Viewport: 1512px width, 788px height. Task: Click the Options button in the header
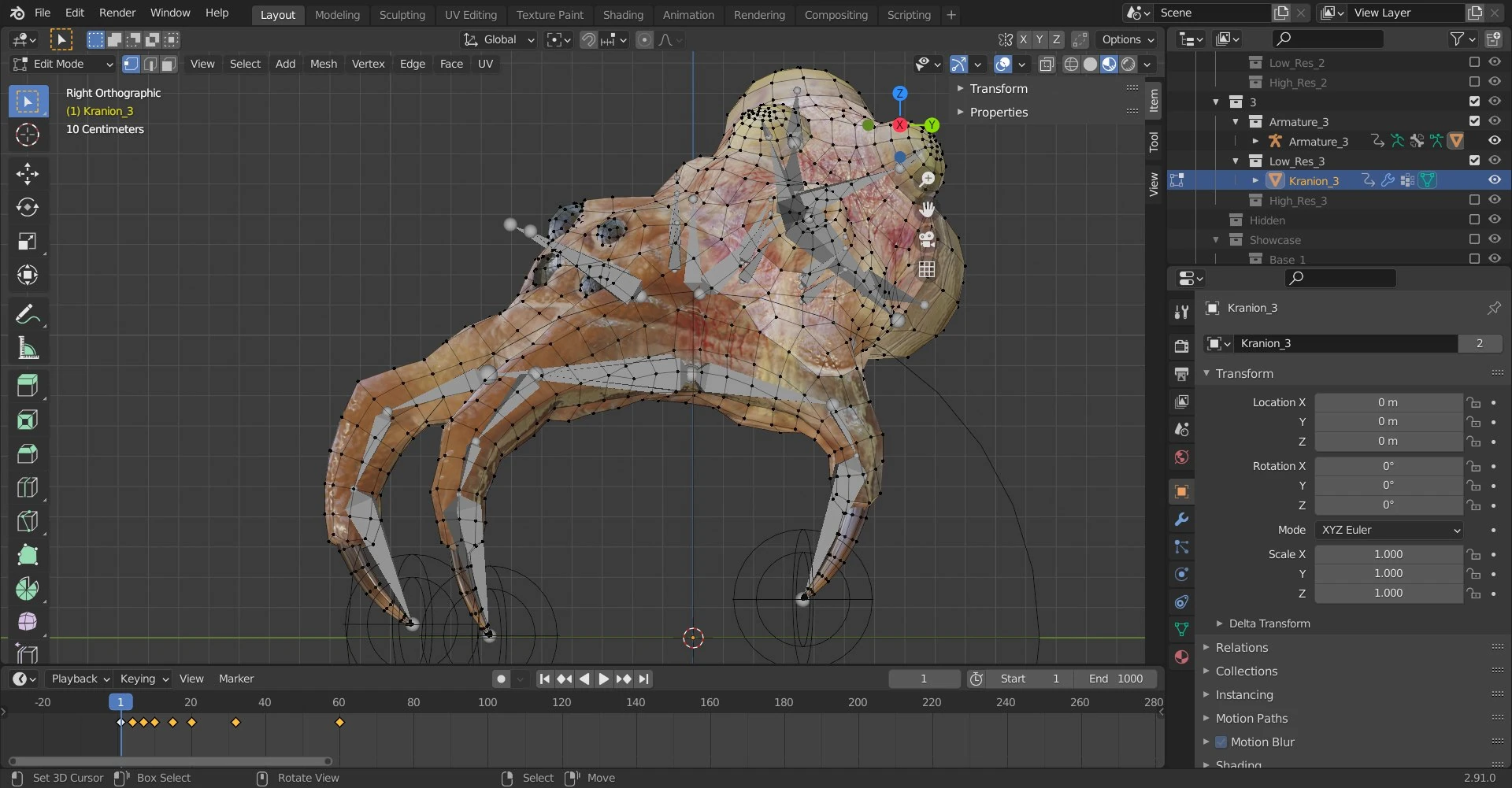1125,39
